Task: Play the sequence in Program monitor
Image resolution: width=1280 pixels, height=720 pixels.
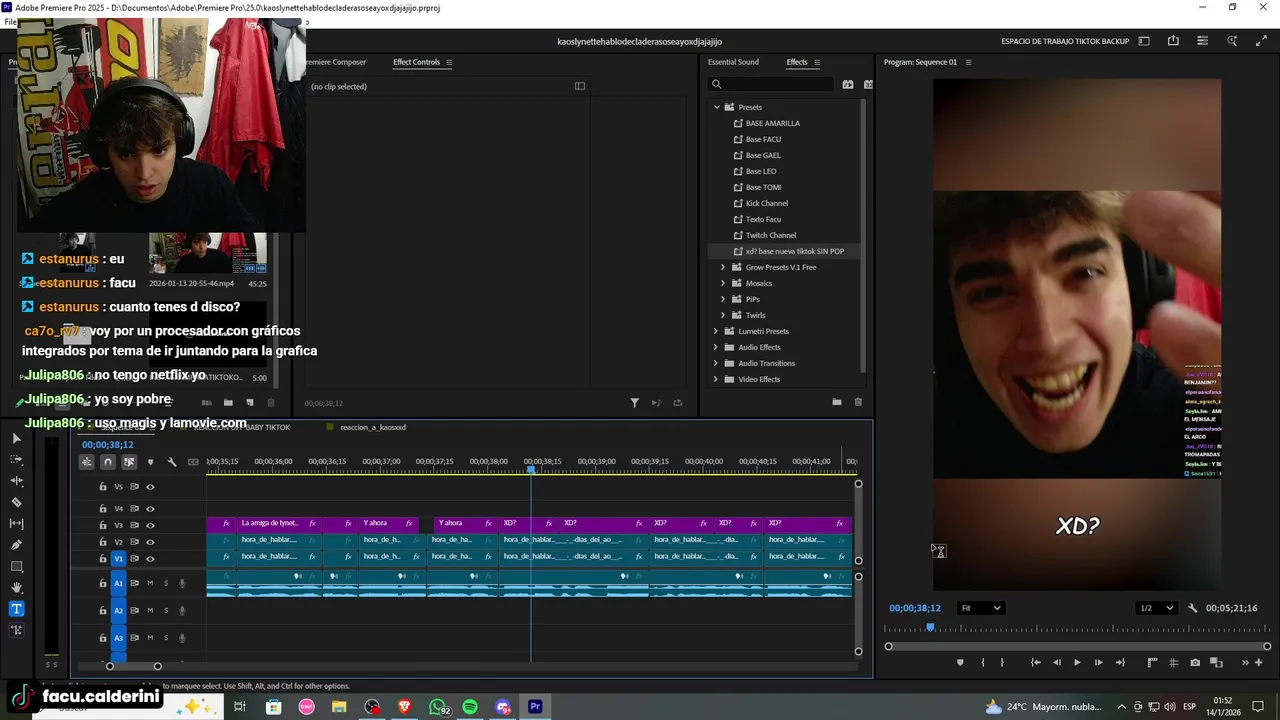Action: coord(1077,663)
